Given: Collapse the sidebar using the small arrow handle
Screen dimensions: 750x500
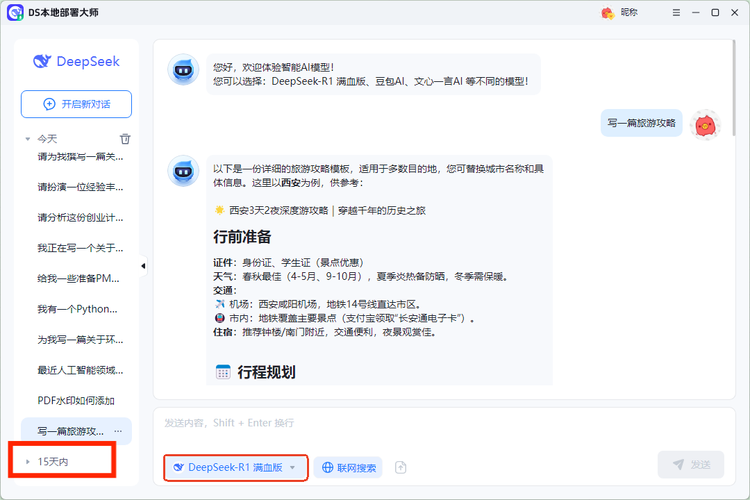Looking at the screenshot, I should [142, 266].
